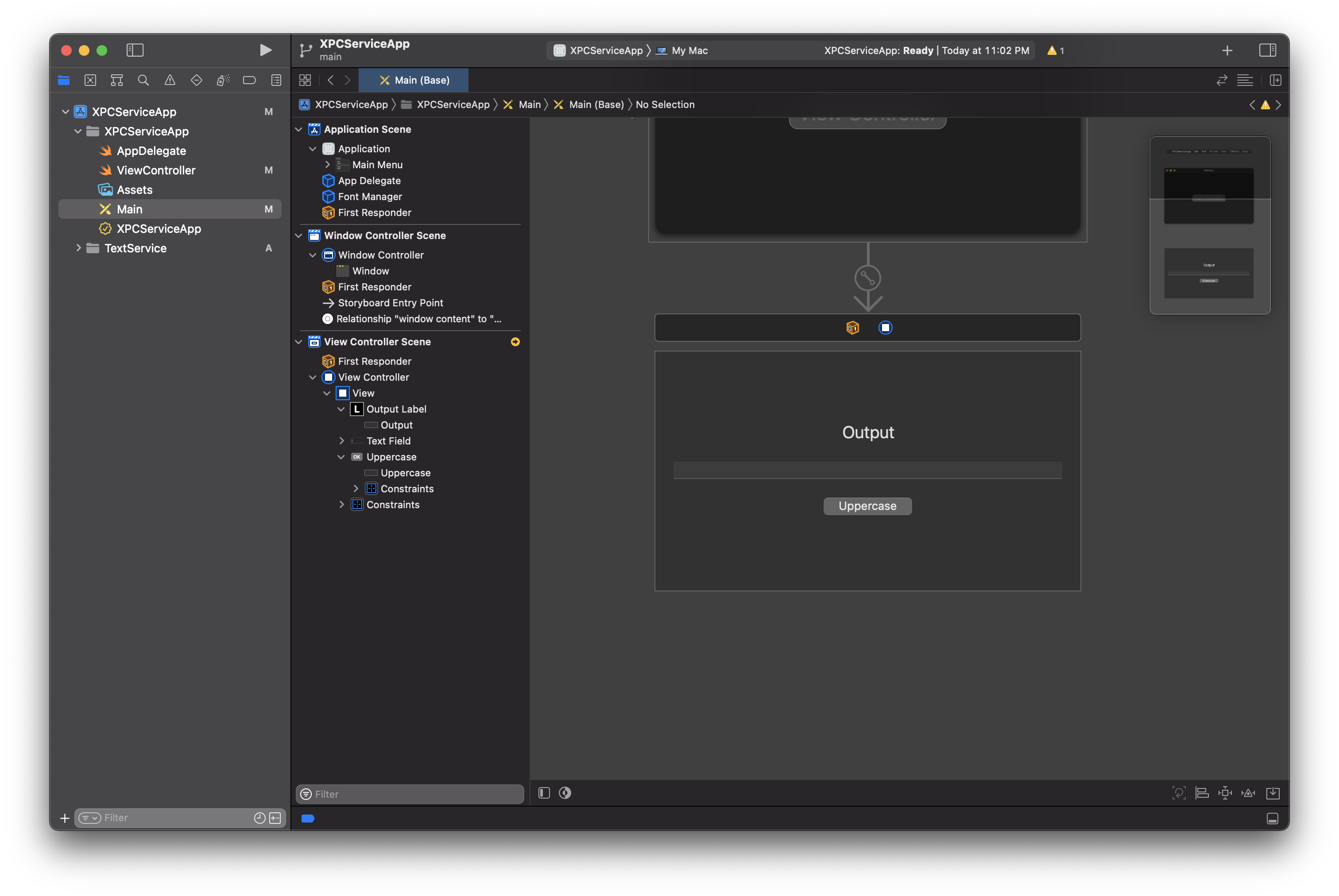Click the document outline Filter field

pyautogui.click(x=410, y=794)
